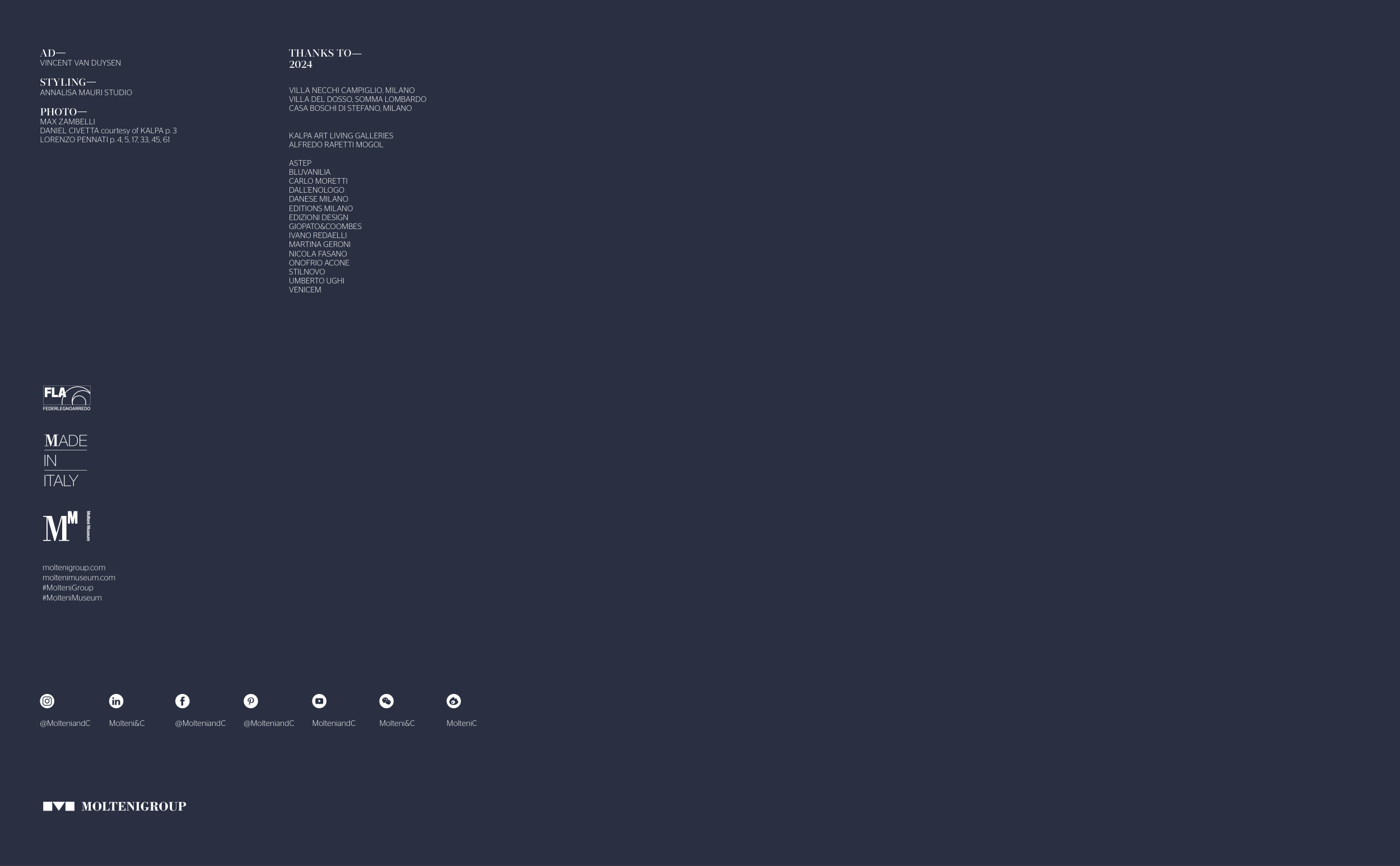1400x866 pixels.
Task: Click Molteni&C label under LinkedIn
Action: [x=127, y=723]
